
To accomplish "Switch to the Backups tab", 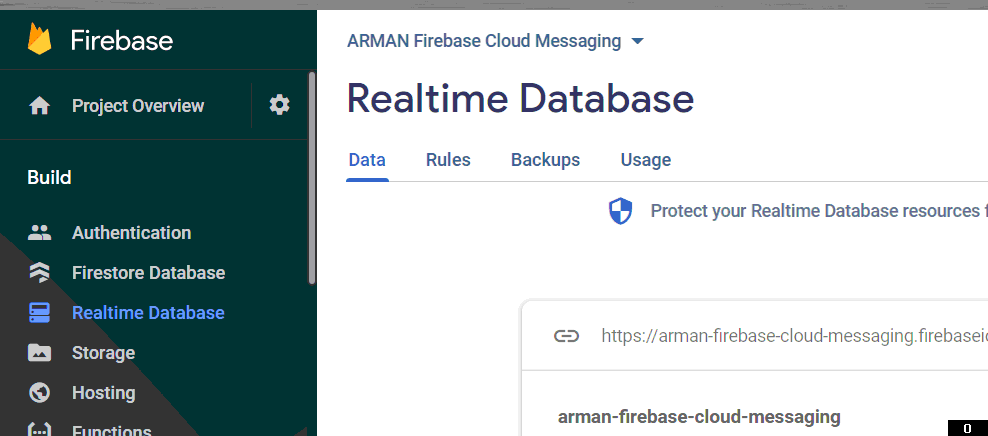I will (545, 160).
